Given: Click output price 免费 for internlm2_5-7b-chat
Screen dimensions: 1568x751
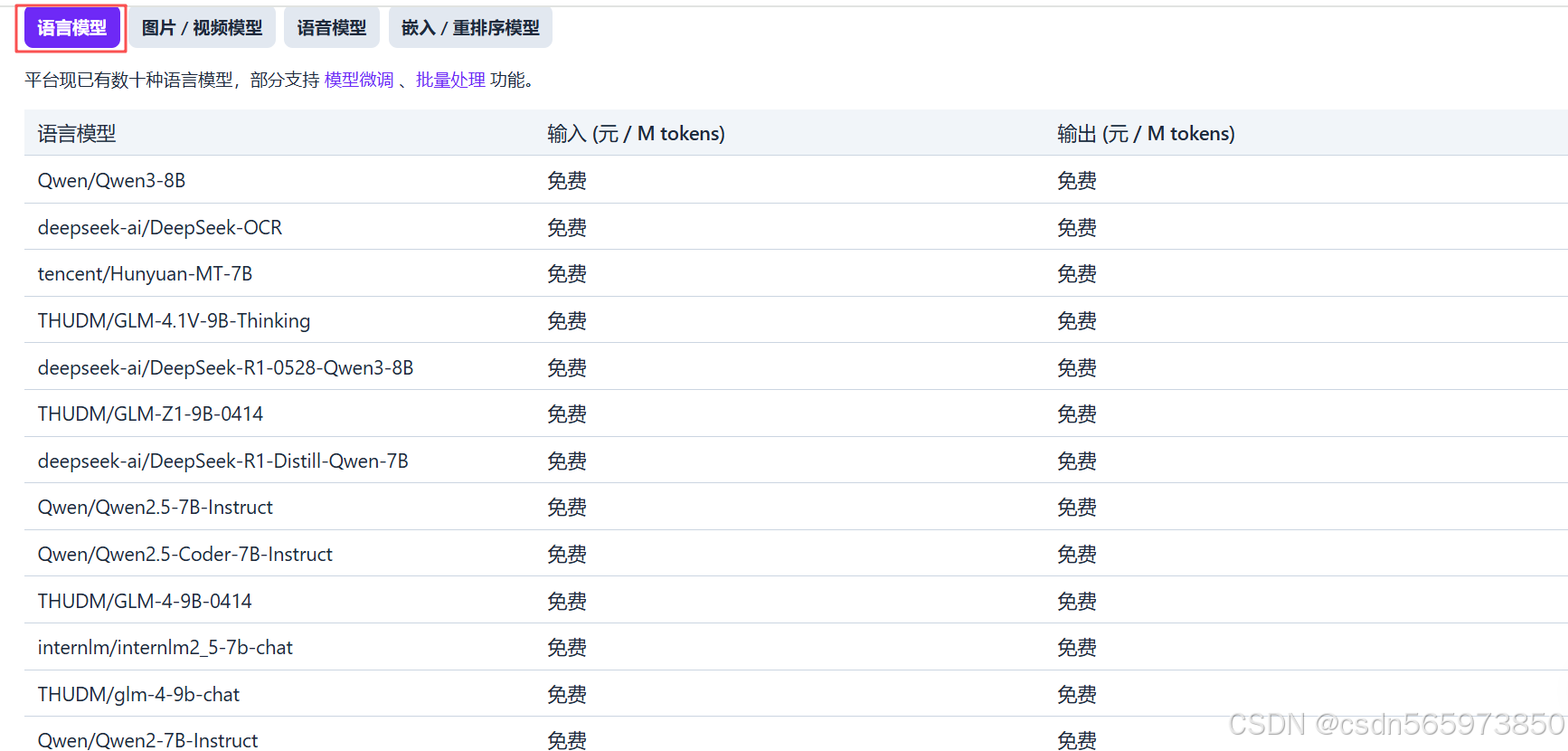Looking at the screenshot, I should [x=1077, y=647].
